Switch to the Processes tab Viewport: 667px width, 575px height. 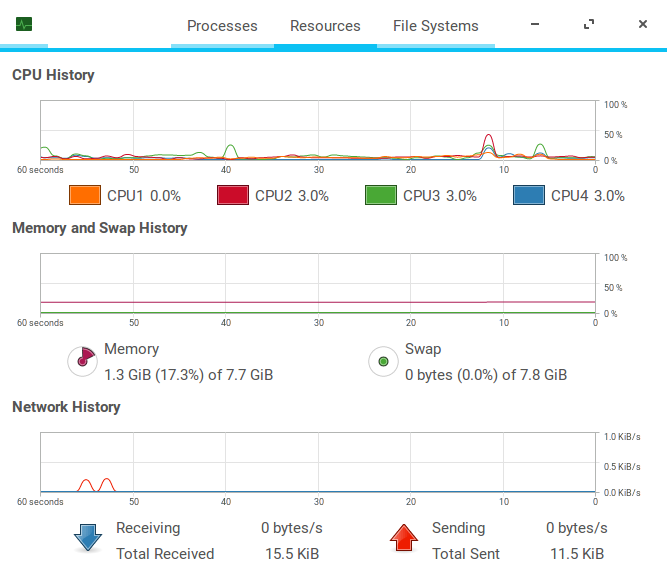[222, 26]
